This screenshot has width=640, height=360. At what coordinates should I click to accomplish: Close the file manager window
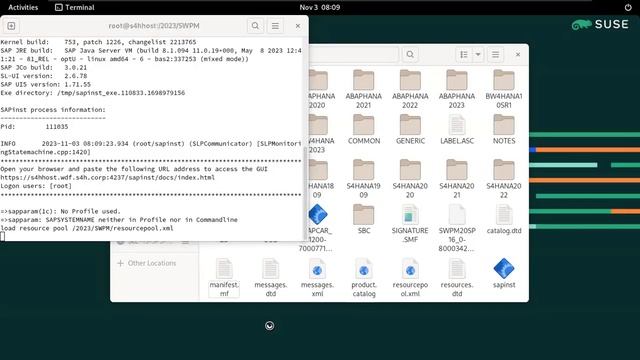pyautogui.click(x=518, y=54)
